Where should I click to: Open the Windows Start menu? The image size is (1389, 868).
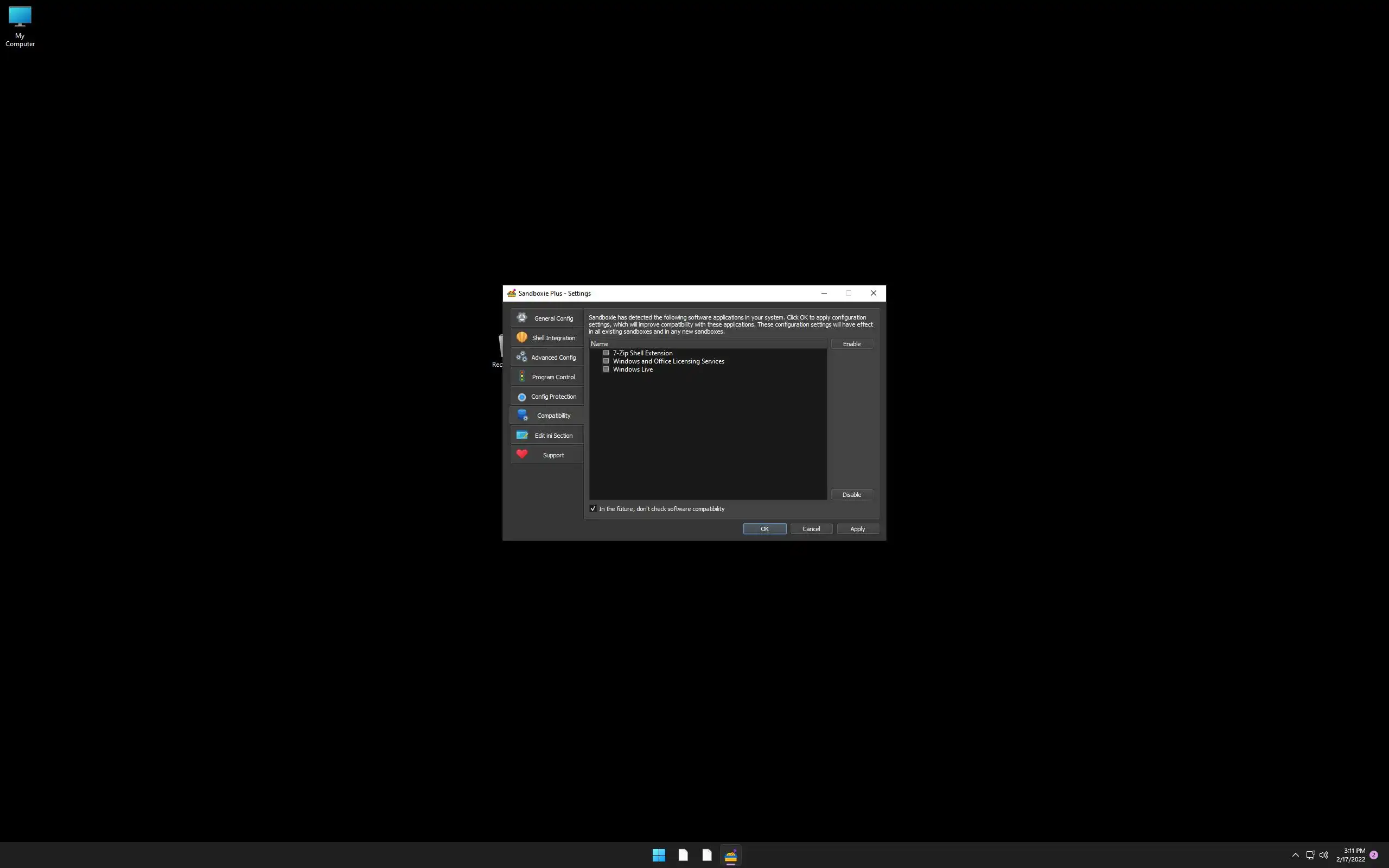tap(658, 856)
